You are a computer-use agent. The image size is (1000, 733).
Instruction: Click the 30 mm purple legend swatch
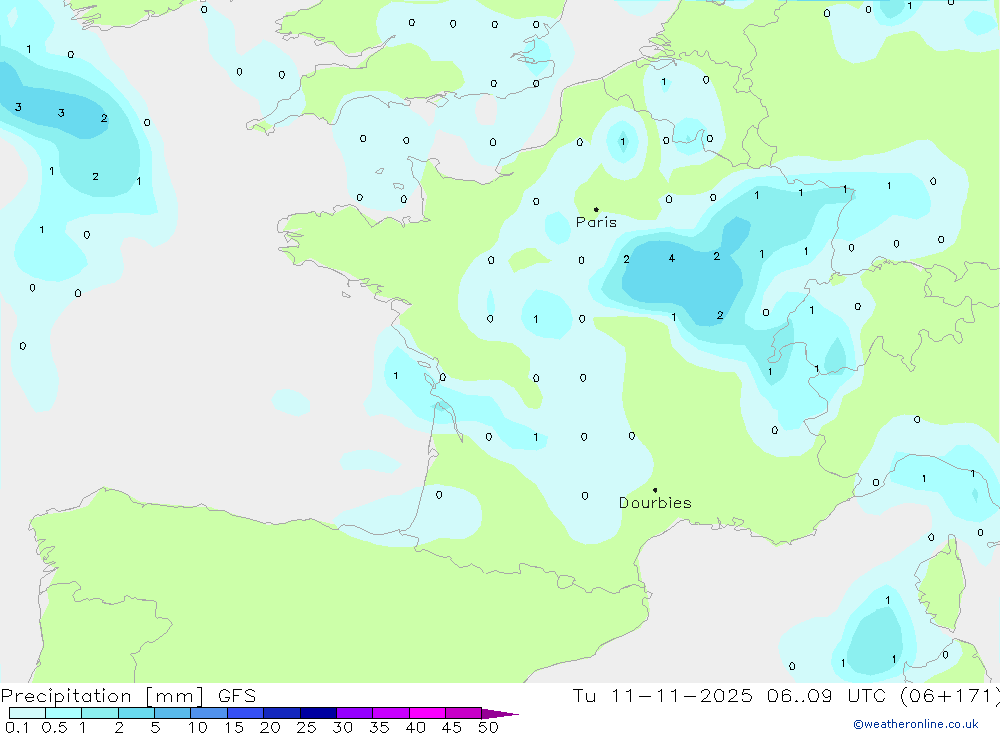[x=354, y=713]
